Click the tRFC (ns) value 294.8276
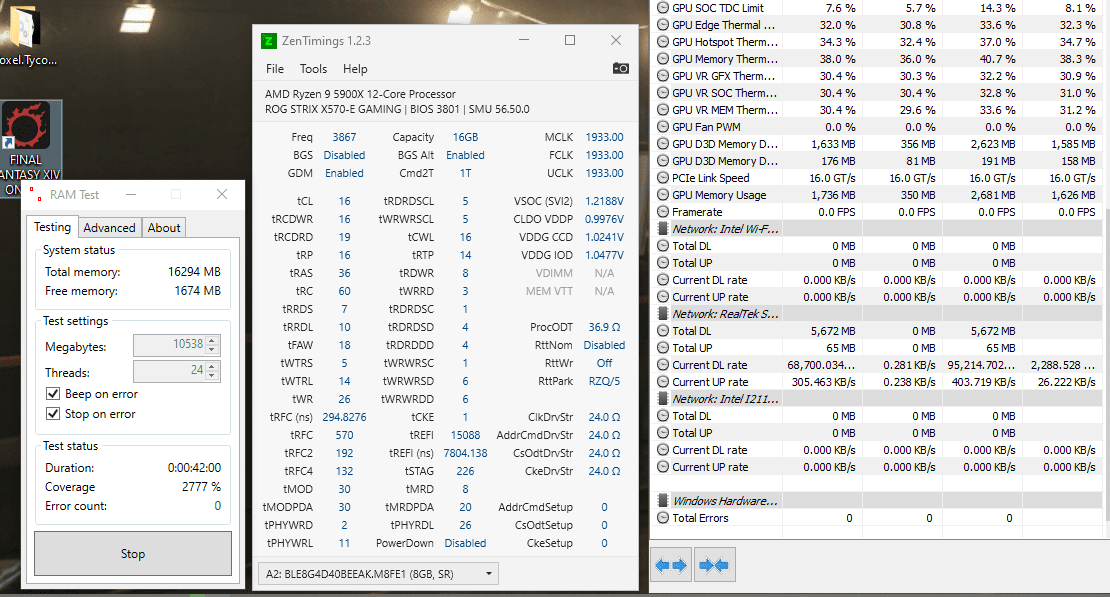This screenshot has height=597, width=1110. 344,417
